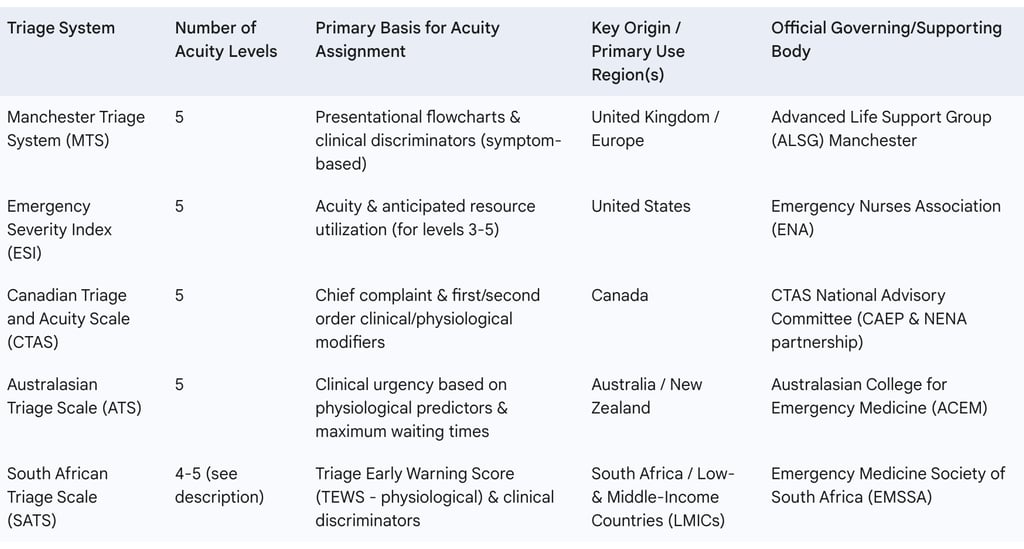
Task: Select the Manchester Triage System (MTS) cell
Action: pyautogui.click(x=76, y=129)
